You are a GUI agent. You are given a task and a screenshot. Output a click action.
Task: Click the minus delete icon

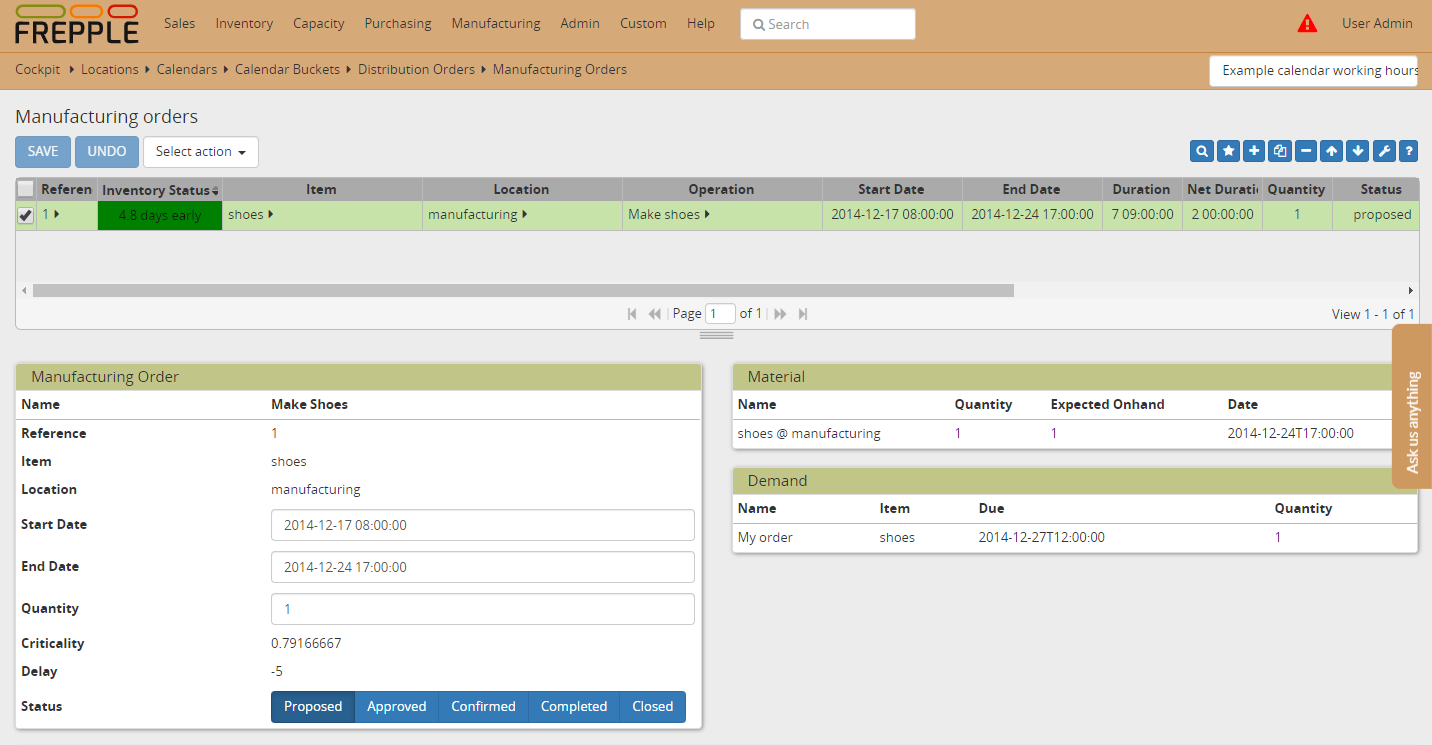pyautogui.click(x=1306, y=151)
